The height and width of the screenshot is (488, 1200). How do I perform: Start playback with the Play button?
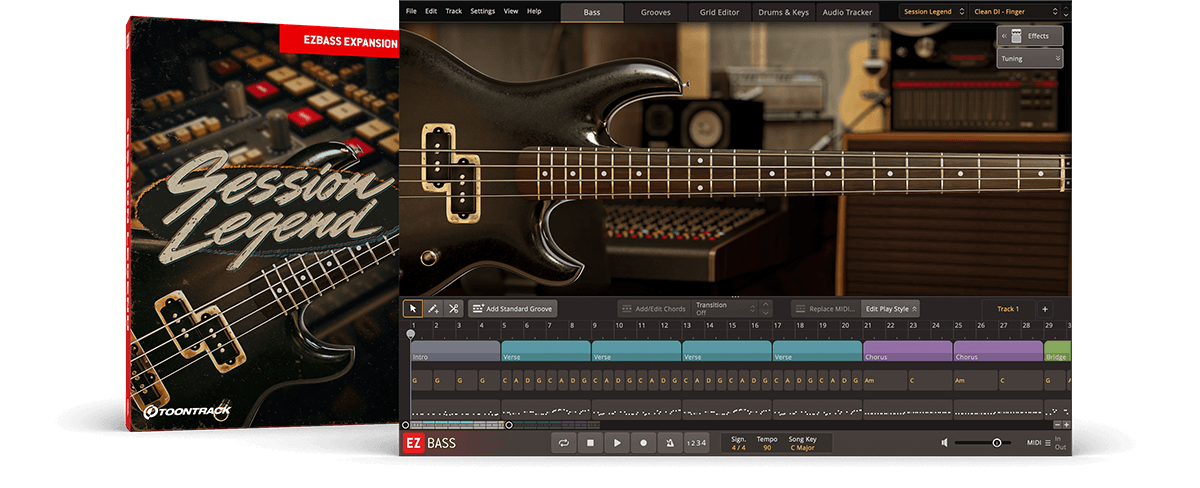617,443
